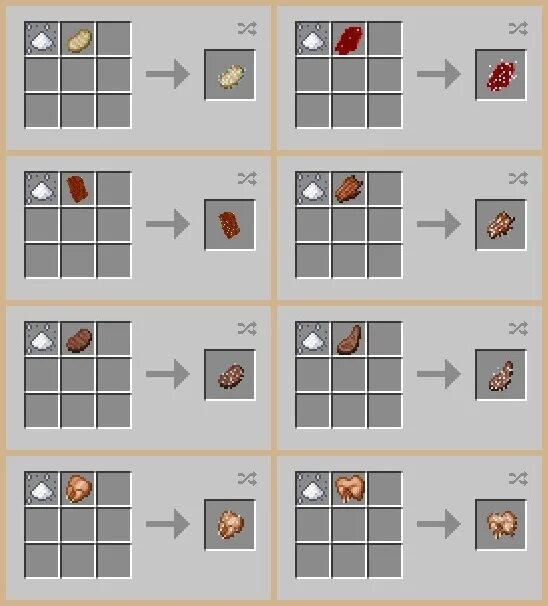
Task: Click the salt pile in the chicken recipe
Action: [x=41, y=489]
